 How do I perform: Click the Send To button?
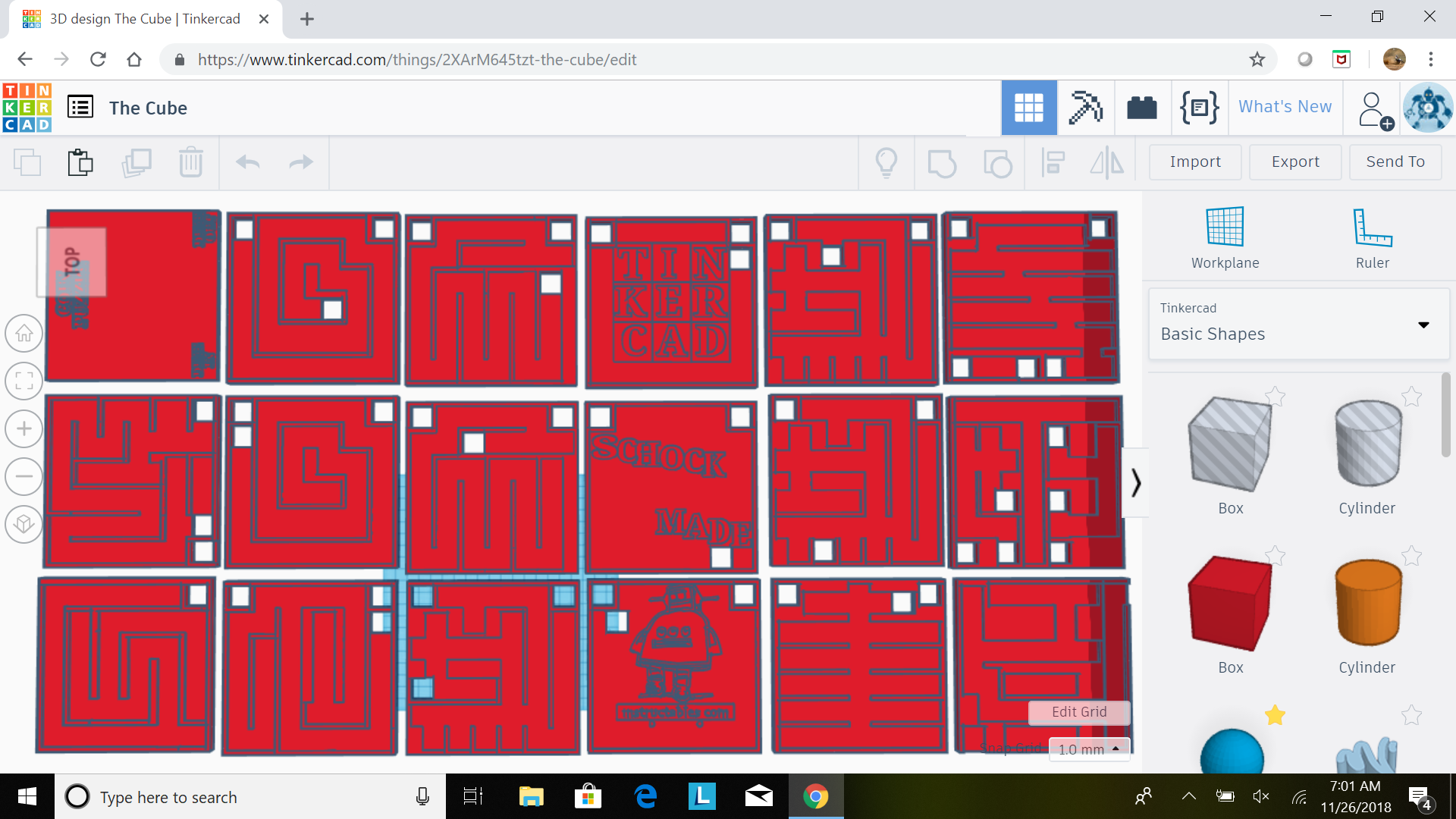[x=1395, y=162]
